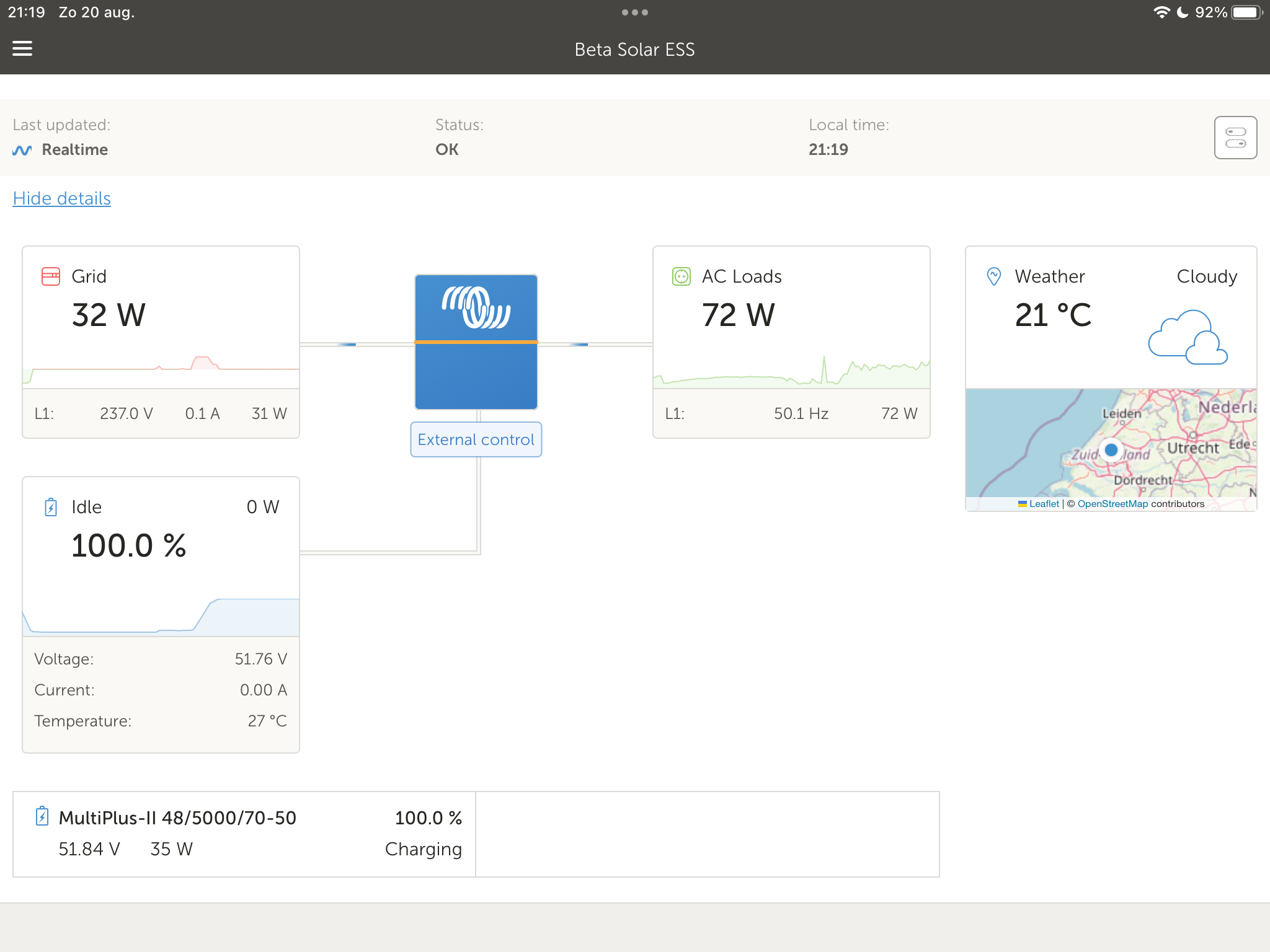Click the MultiPlus-II battery icon
This screenshot has width=1270, height=952.
pos(42,816)
